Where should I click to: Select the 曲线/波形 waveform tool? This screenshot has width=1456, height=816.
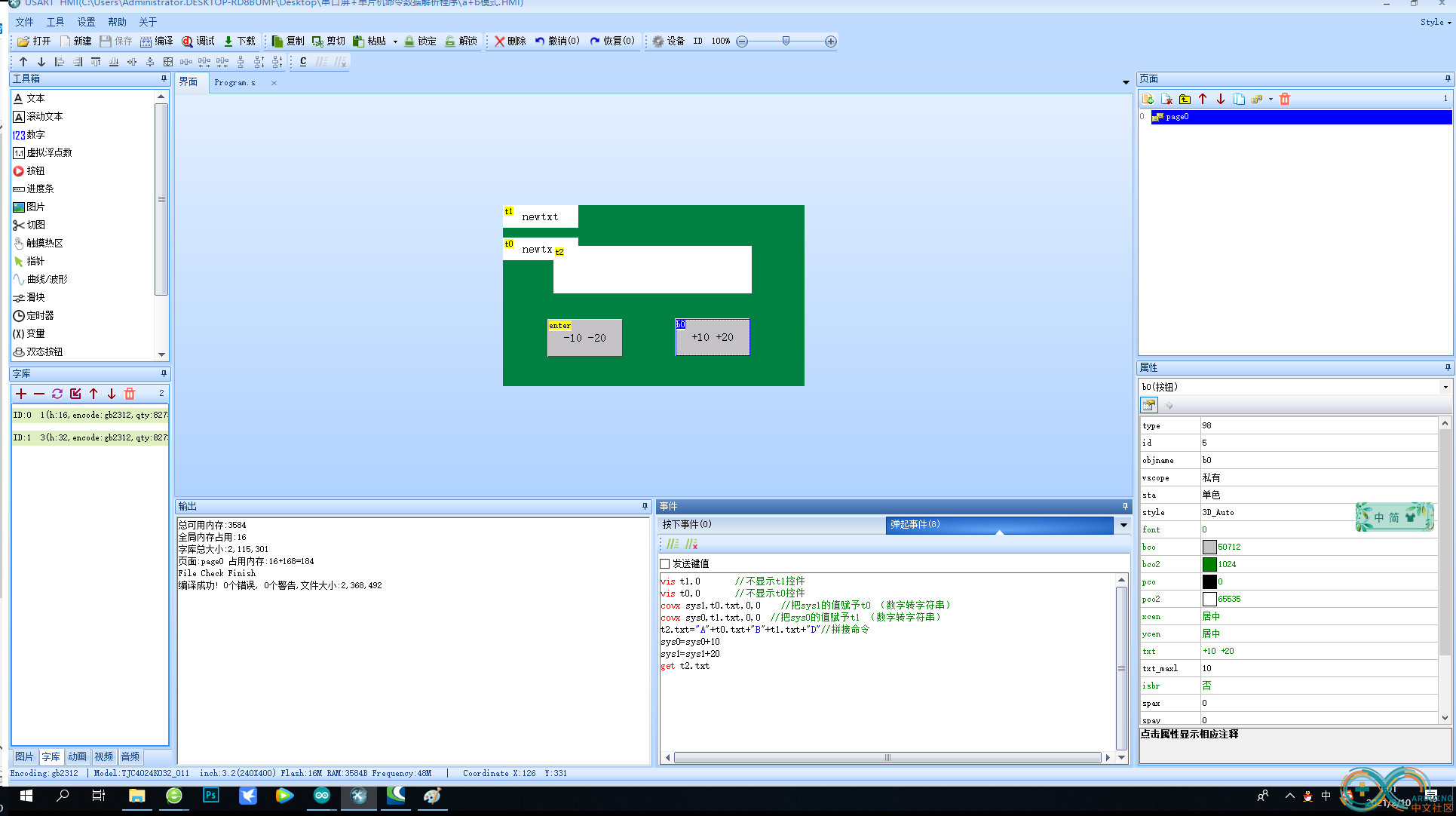pyautogui.click(x=41, y=279)
